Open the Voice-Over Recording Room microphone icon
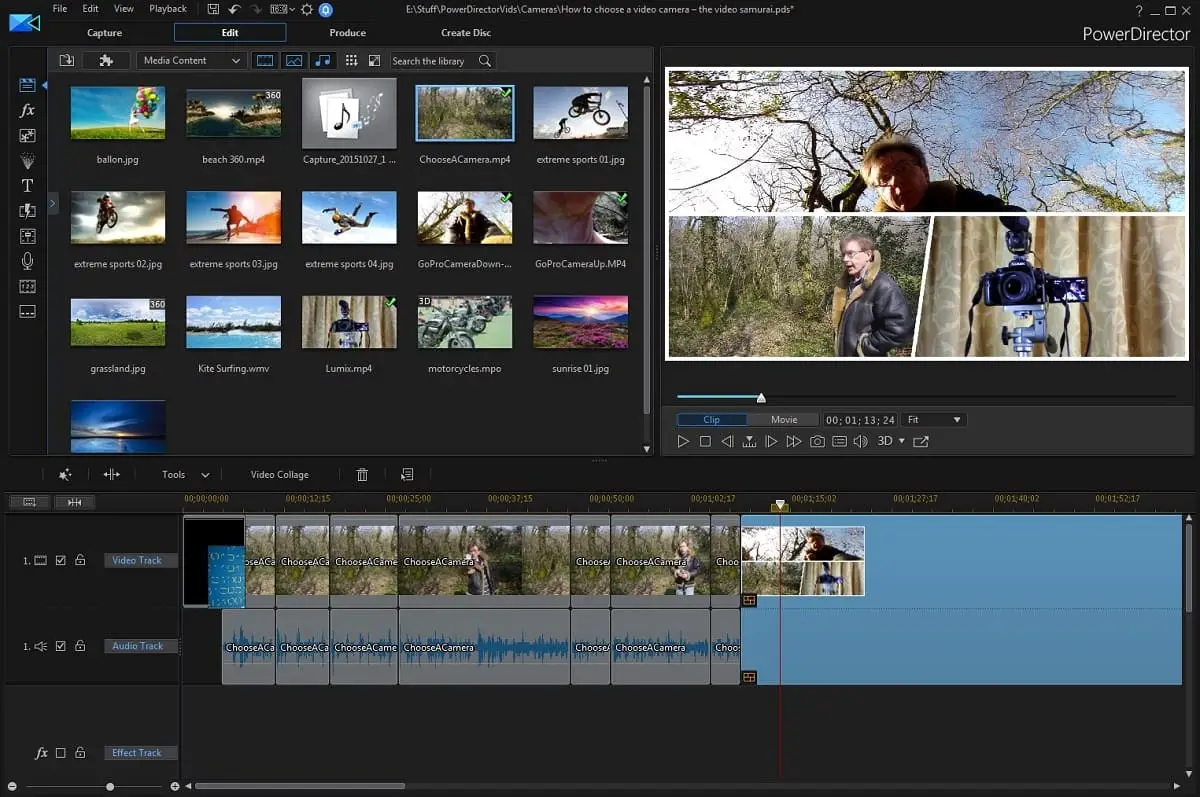This screenshot has width=1200, height=797. point(27,261)
